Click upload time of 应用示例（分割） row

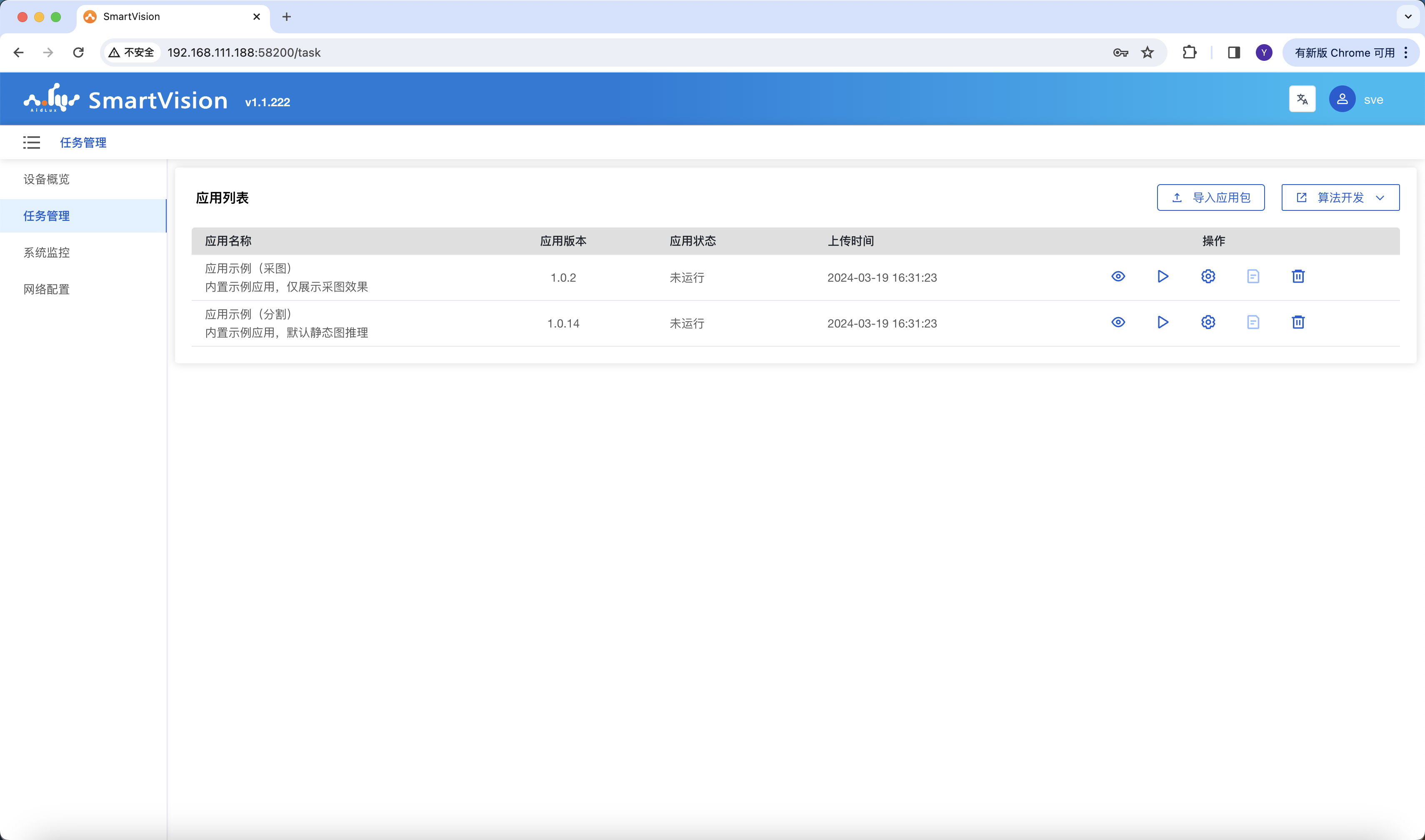(882, 323)
